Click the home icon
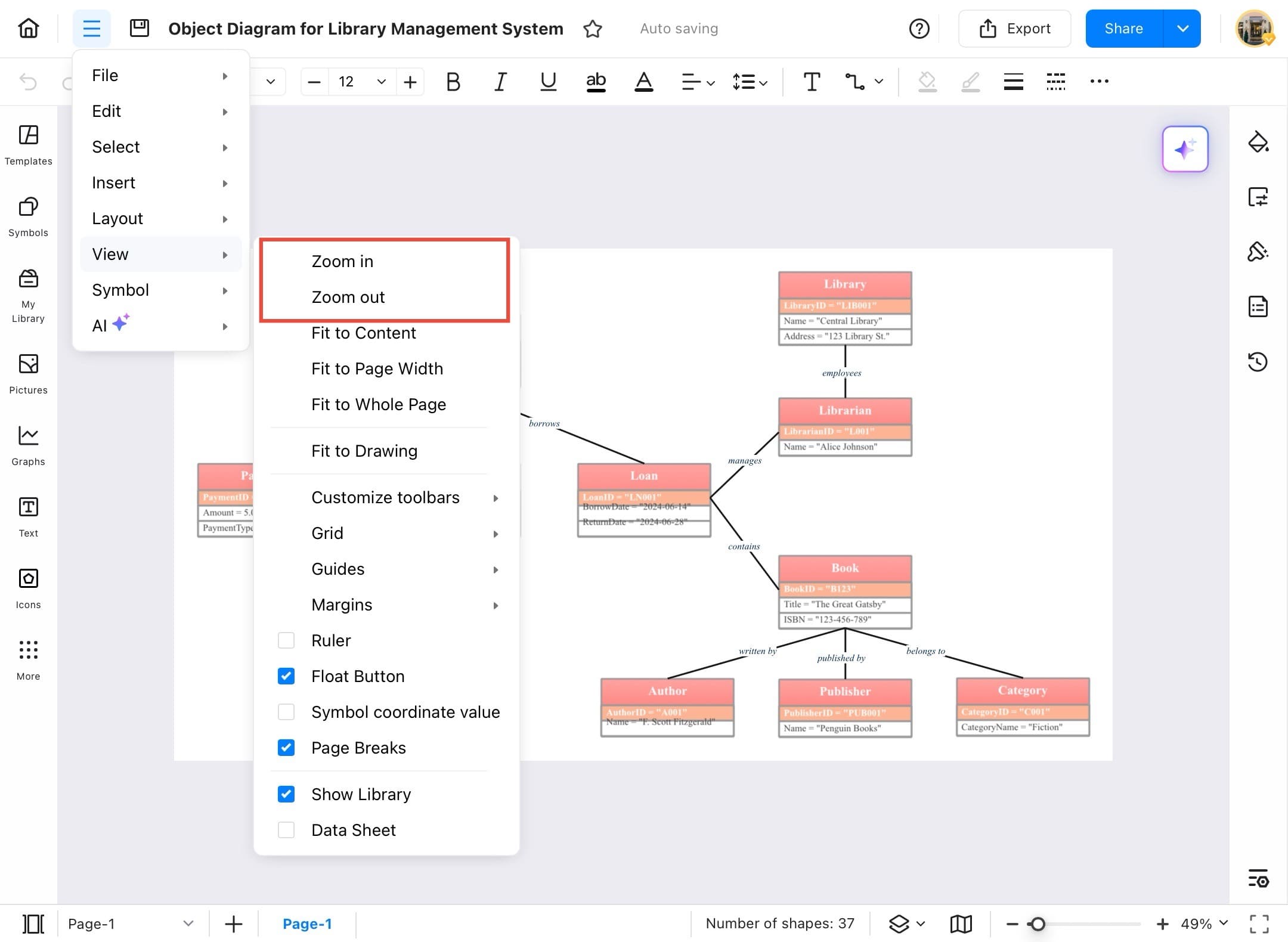Image resolution: width=1288 pixels, height=942 pixels. click(28, 28)
